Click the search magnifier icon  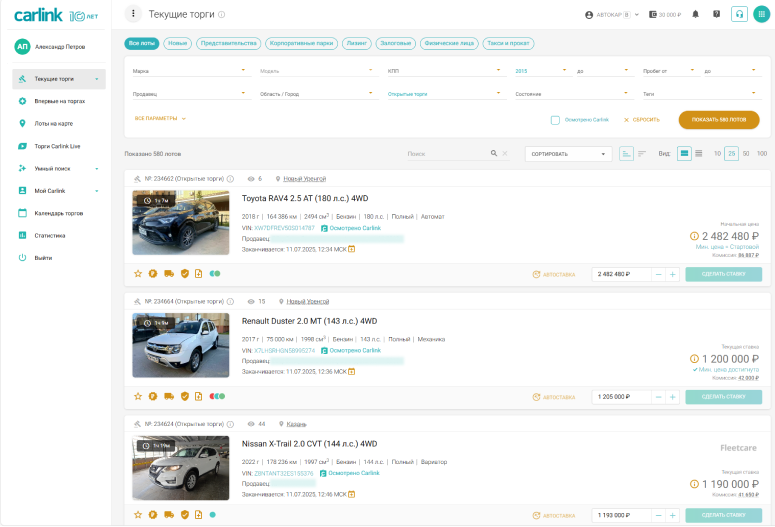point(494,154)
